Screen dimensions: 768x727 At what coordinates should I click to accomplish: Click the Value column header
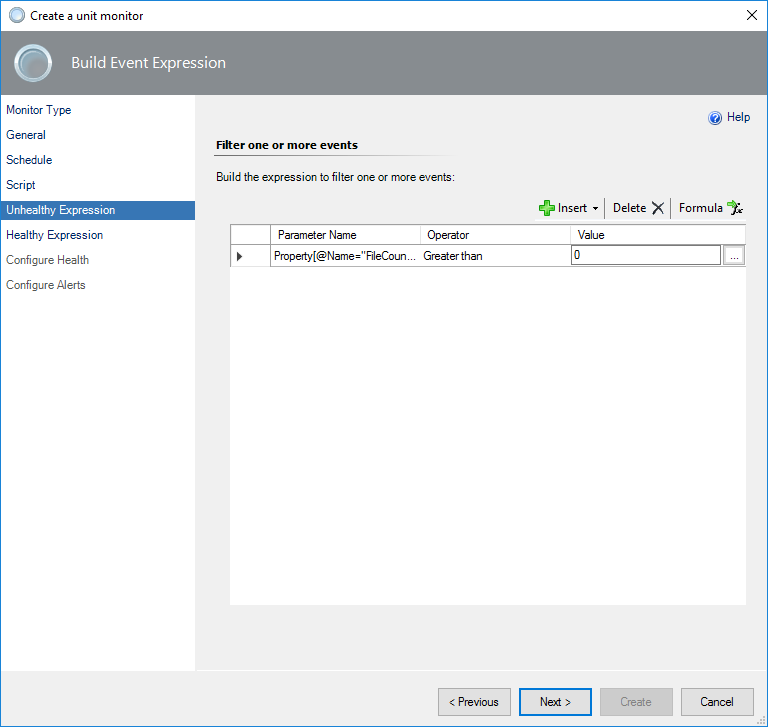(x=658, y=235)
